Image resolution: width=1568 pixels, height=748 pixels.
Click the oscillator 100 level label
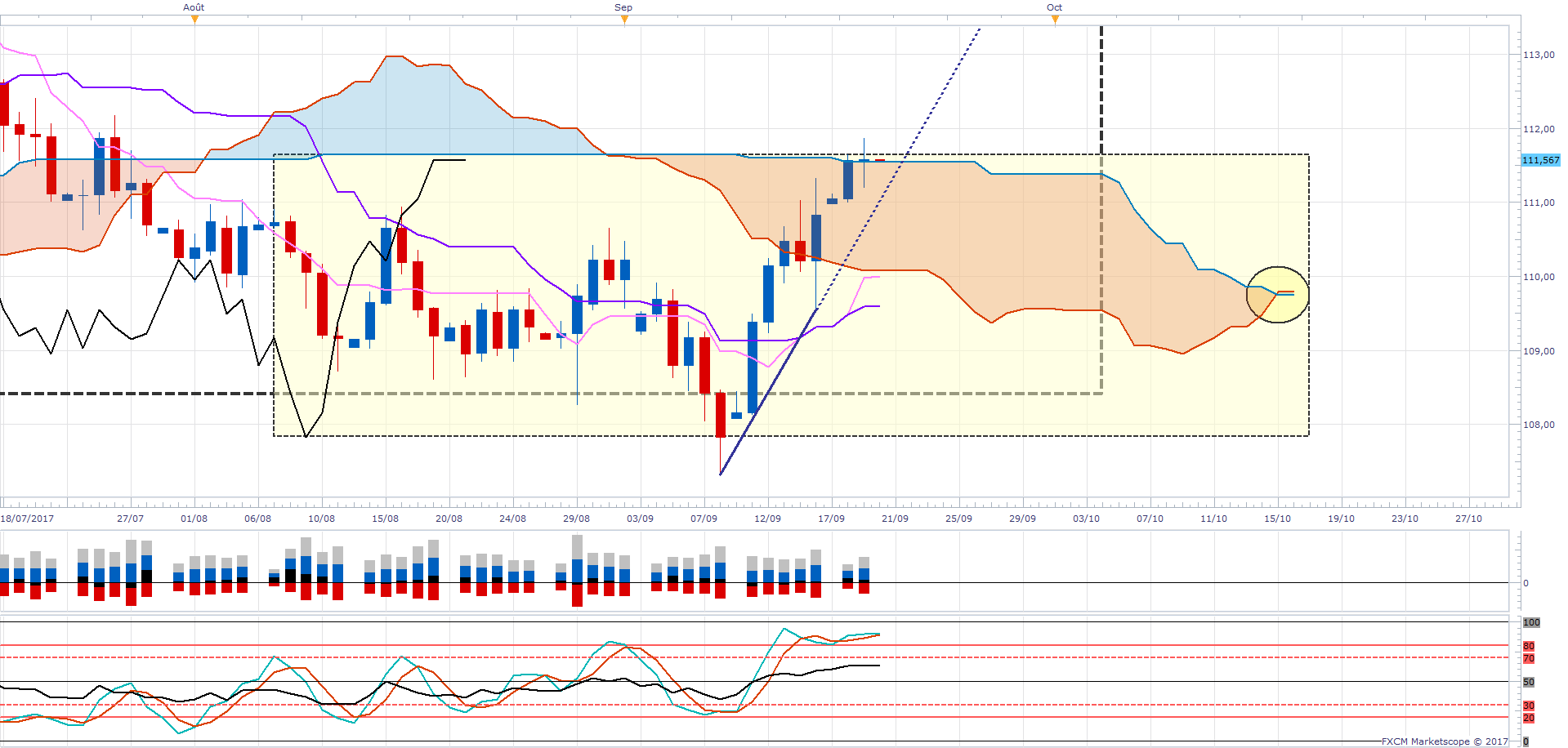[1531, 622]
